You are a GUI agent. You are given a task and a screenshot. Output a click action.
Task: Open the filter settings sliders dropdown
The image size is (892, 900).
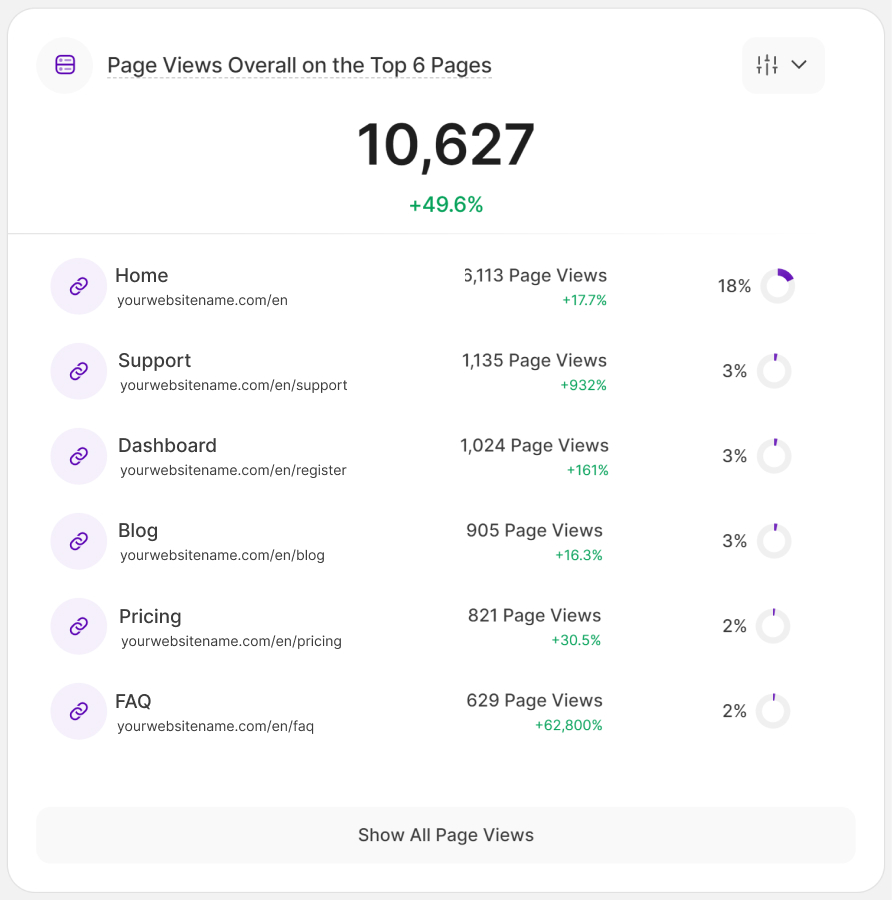pyautogui.click(x=783, y=65)
